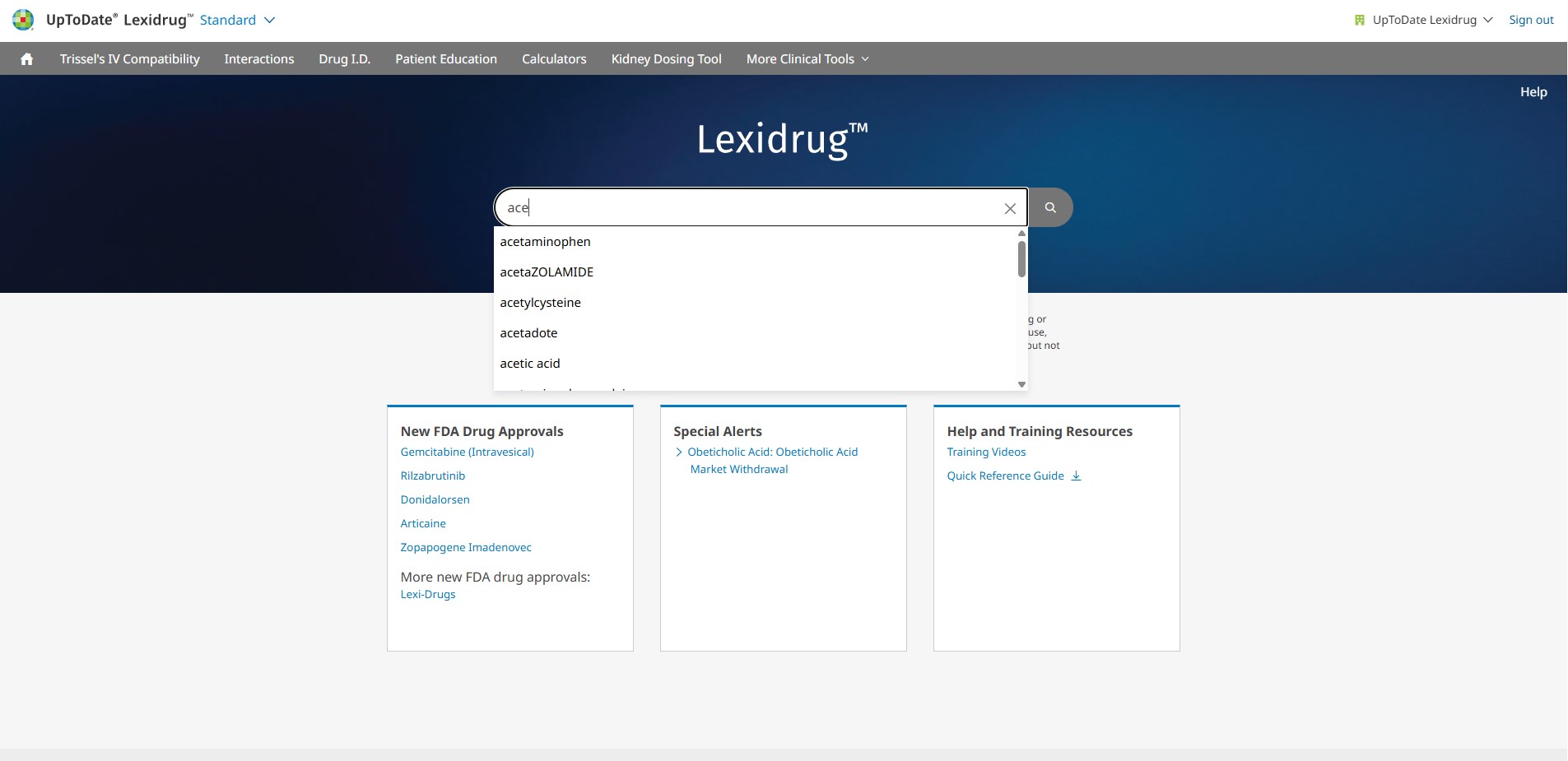Click the home icon in navigation bar

(x=26, y=59)
